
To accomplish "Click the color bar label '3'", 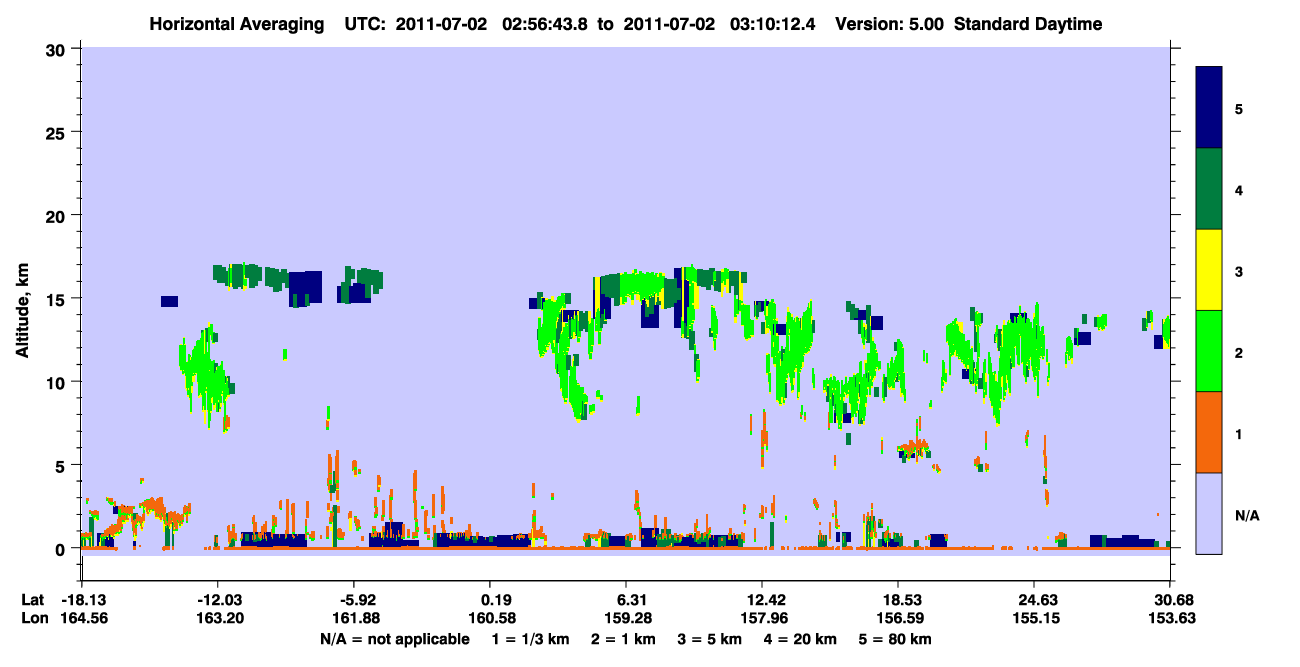I will tap(1238, 270).
